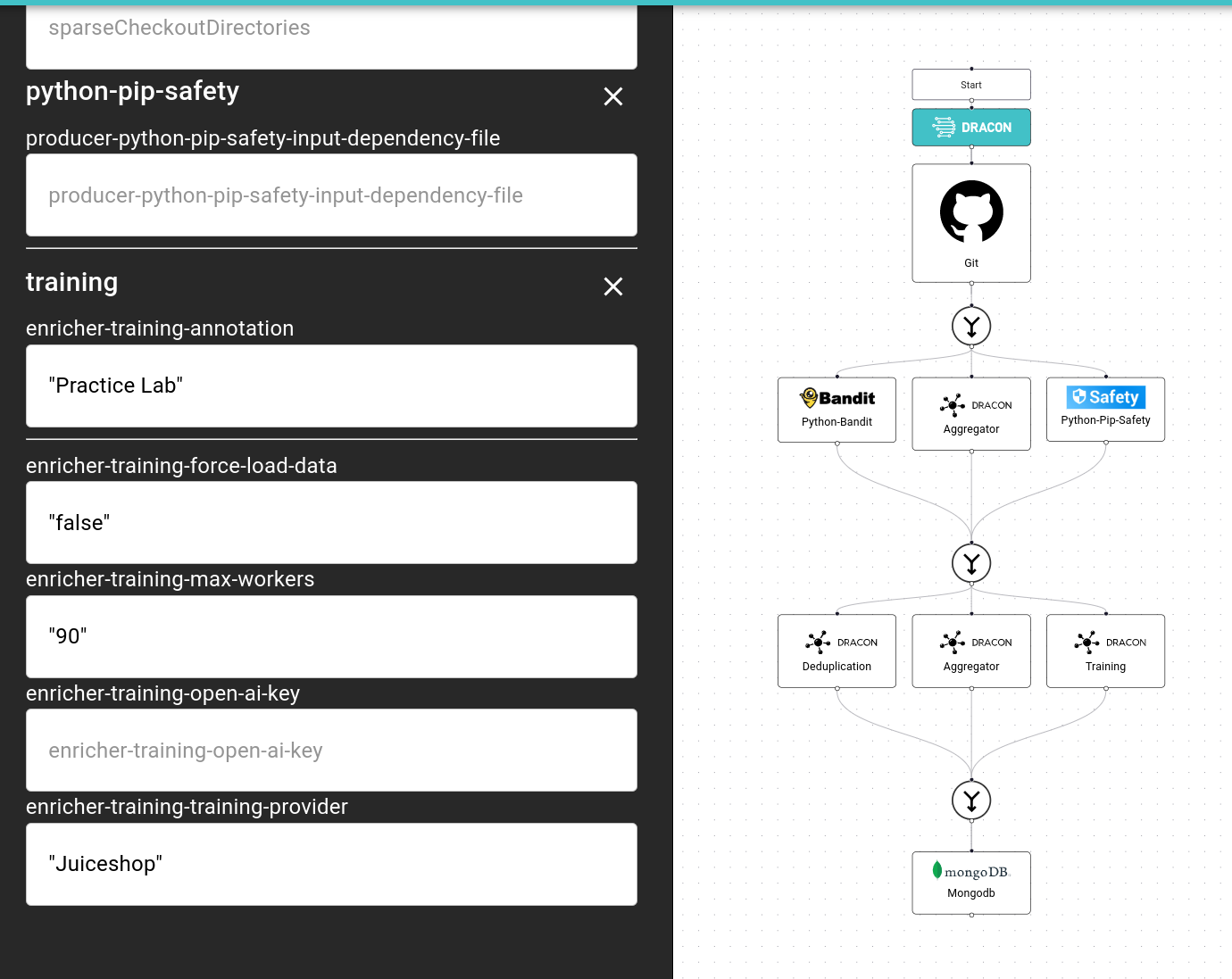Click the merge icon above the Mongodb node

click(x=971, y=800)
